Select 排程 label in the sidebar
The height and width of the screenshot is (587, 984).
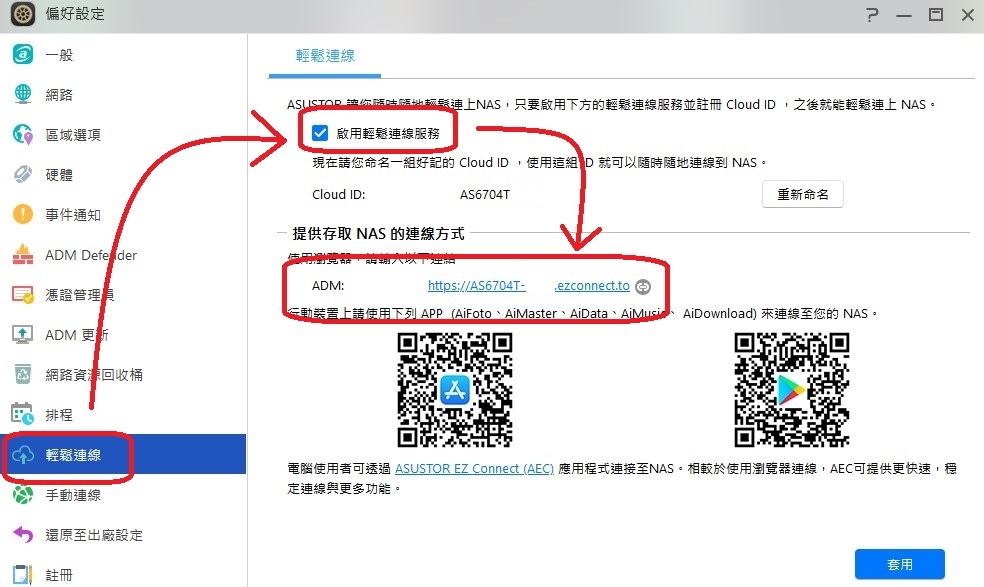coord(59,415)
